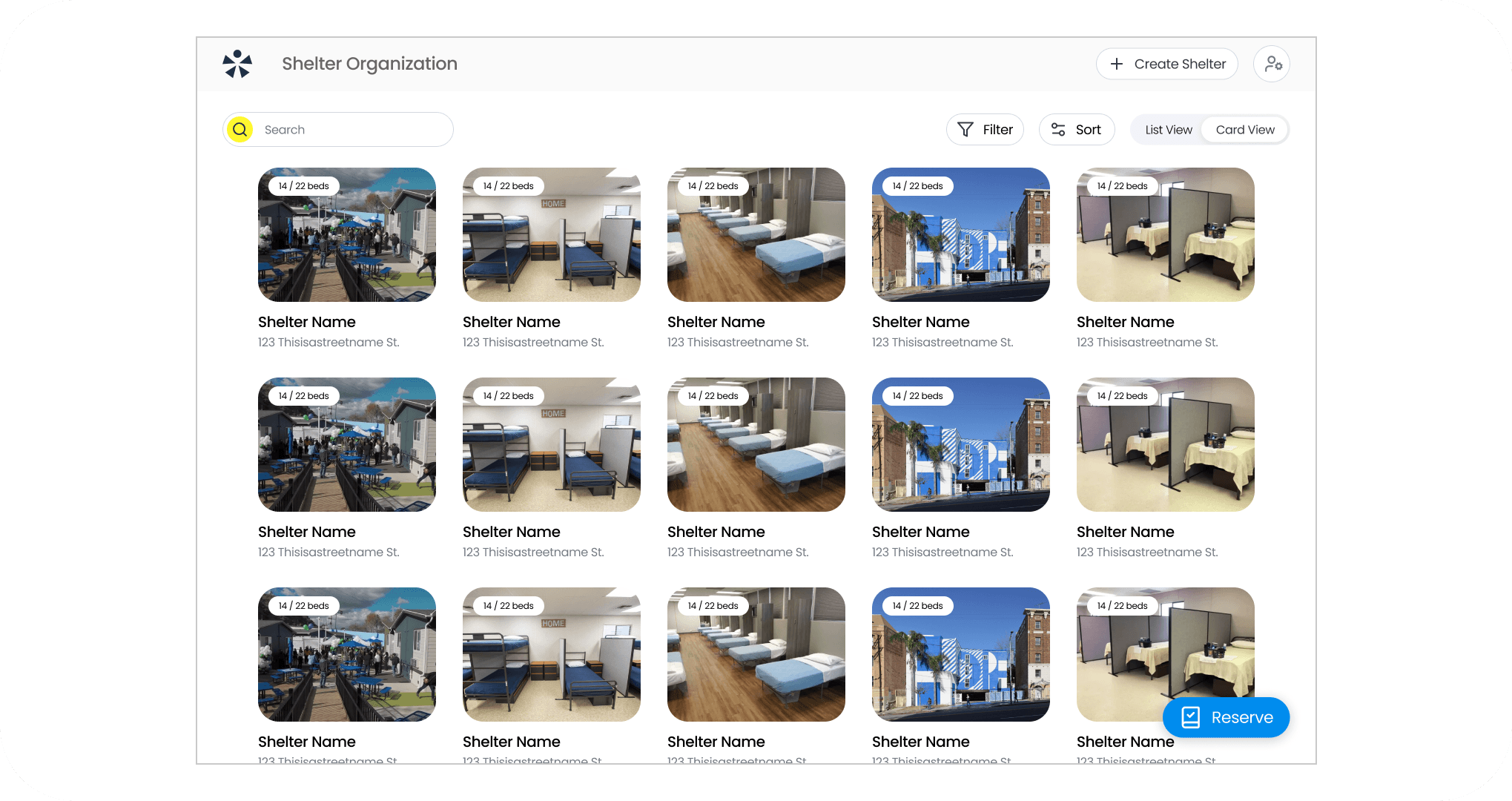The width and height of the screenshot is (1512, 801).
Task: Open the blue mural building shelter card, top row
Action: pos(960,243)
